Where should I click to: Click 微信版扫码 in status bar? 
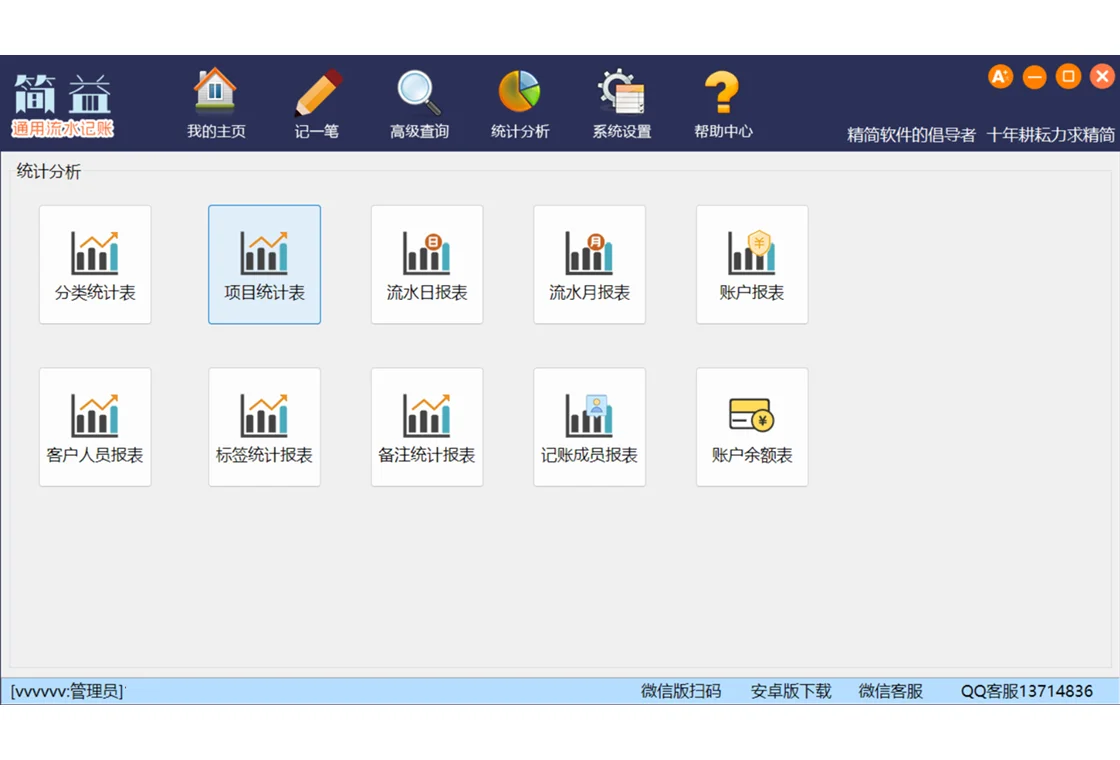click(x=681, y=691)
